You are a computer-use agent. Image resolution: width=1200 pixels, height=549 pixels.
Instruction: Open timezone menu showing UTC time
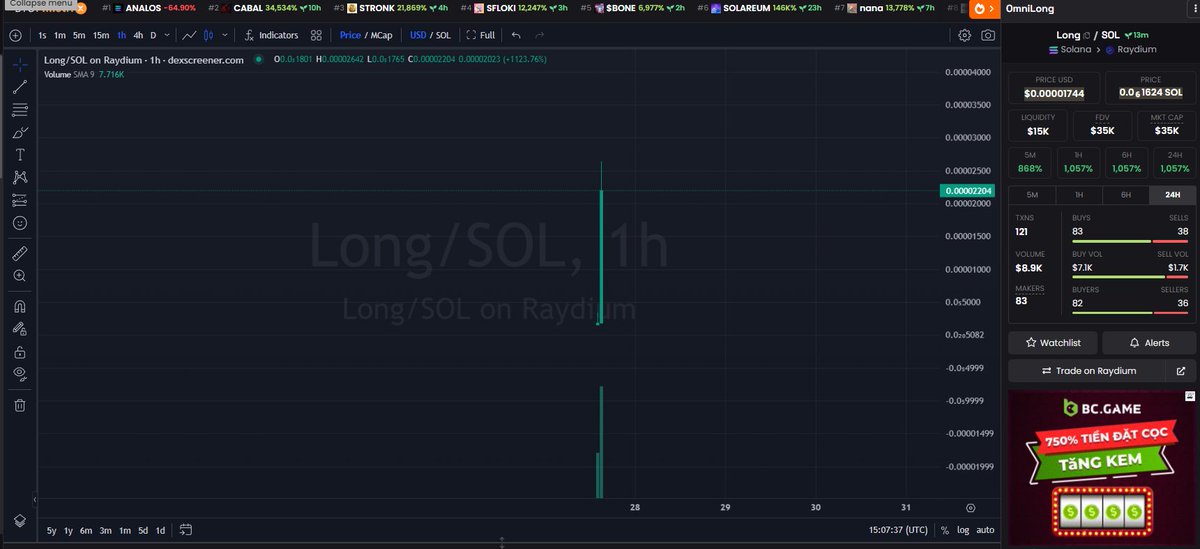click(x=900, y=530)
